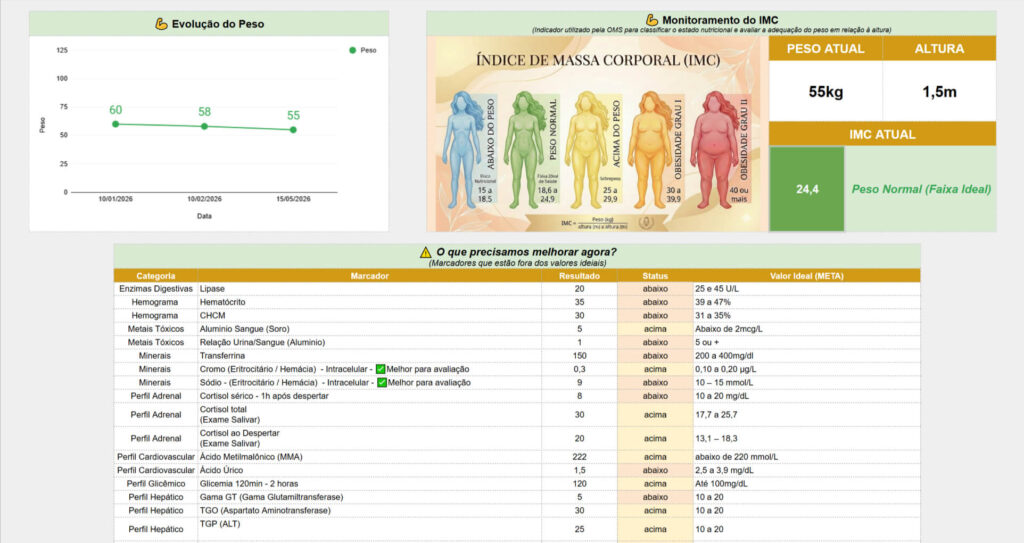Select the Alumínio Sangue (Soro) cell
Viewport: 1024px width, 543px height.
coord(370,329)
